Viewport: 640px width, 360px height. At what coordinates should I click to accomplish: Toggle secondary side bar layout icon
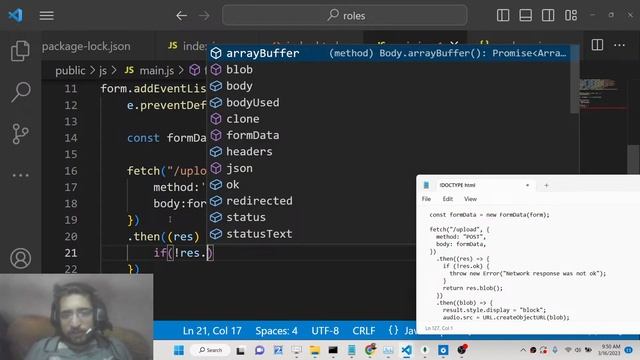548,16
